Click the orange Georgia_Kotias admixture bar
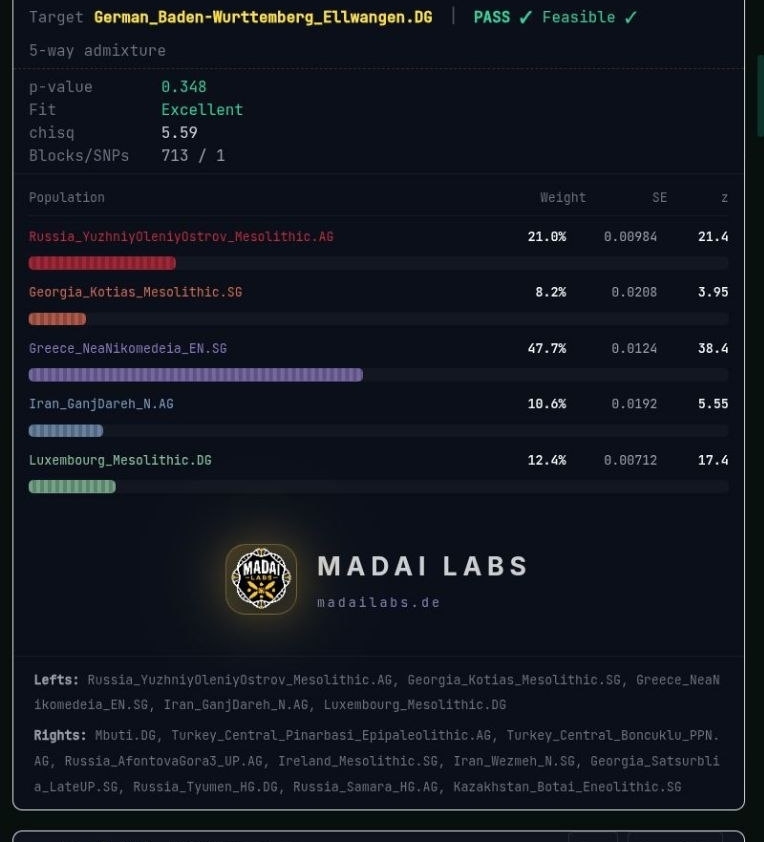764x842 pixels. pos(57,319)
